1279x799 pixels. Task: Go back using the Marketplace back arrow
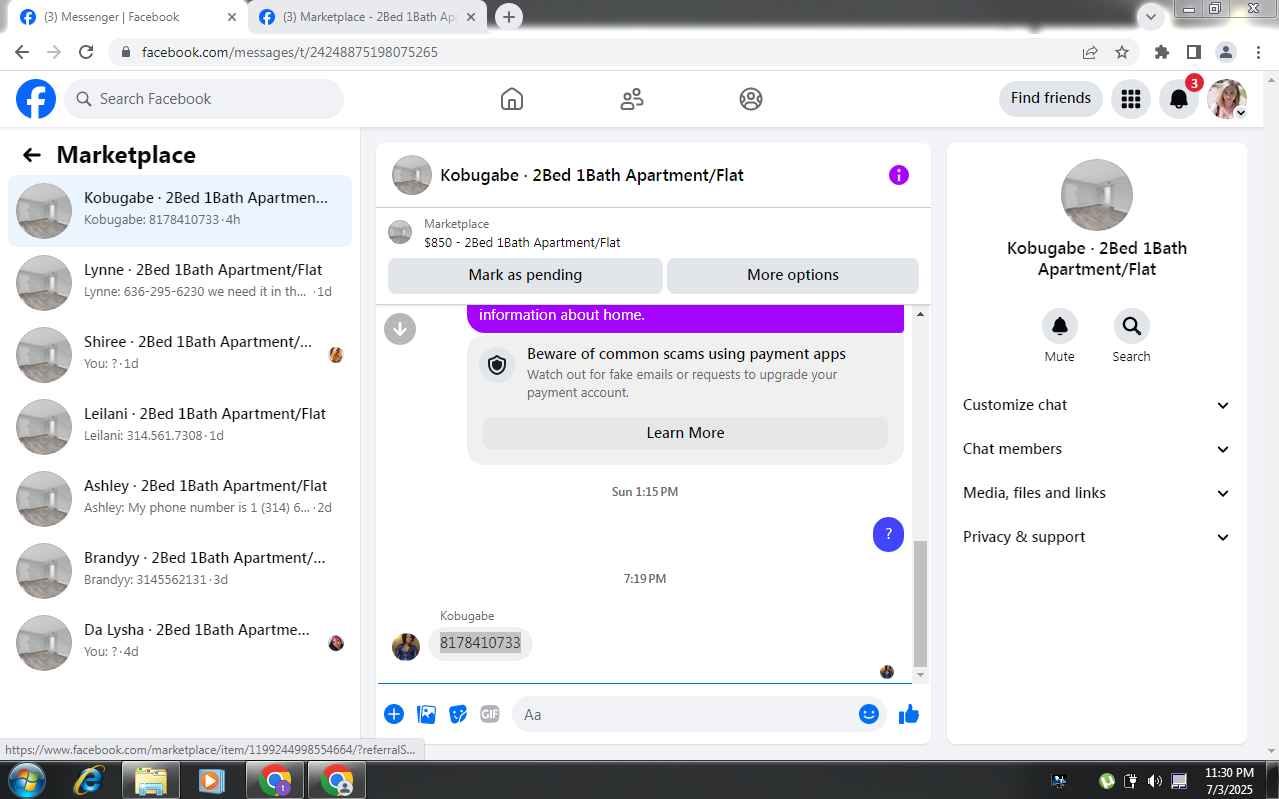pos(32,155)
